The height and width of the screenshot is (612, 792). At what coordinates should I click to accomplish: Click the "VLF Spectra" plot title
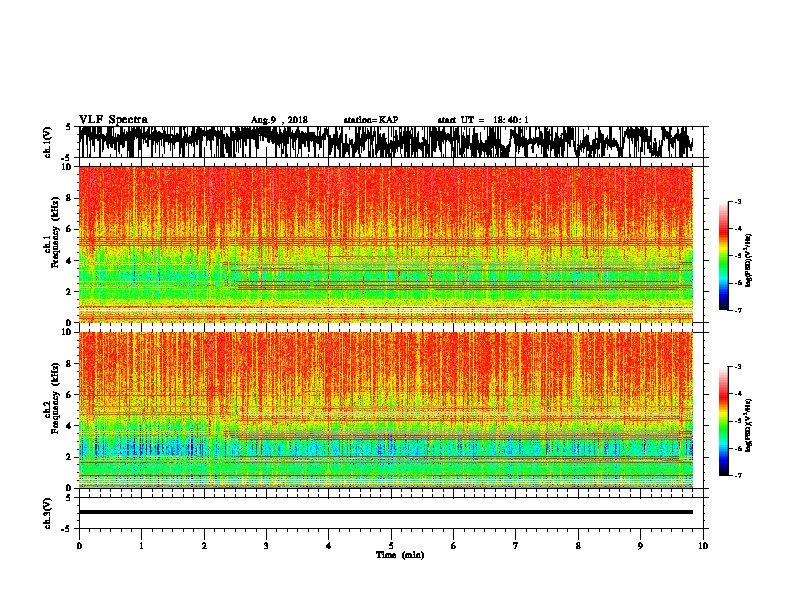coord(113,120)
